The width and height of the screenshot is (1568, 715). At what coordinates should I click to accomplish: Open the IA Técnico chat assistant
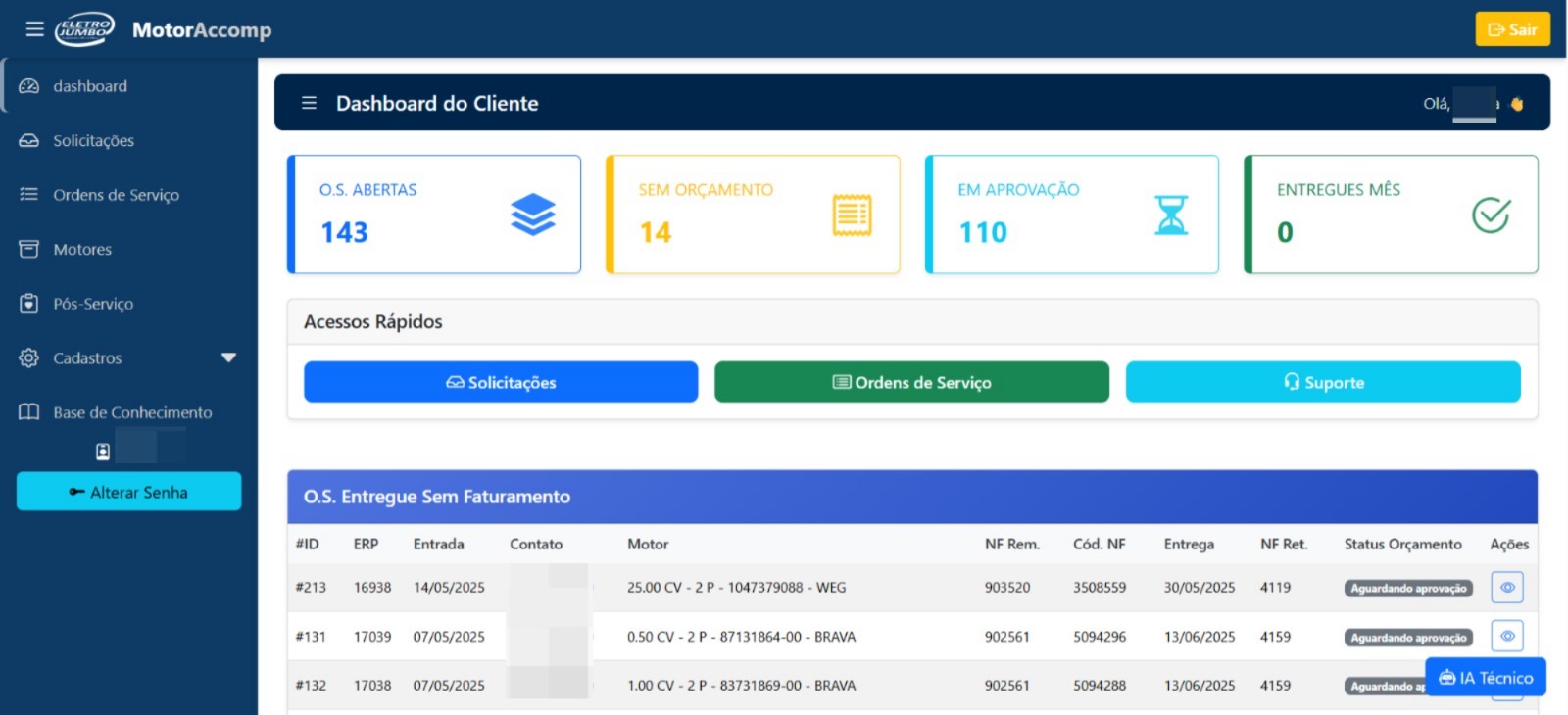coord(1486,678)
